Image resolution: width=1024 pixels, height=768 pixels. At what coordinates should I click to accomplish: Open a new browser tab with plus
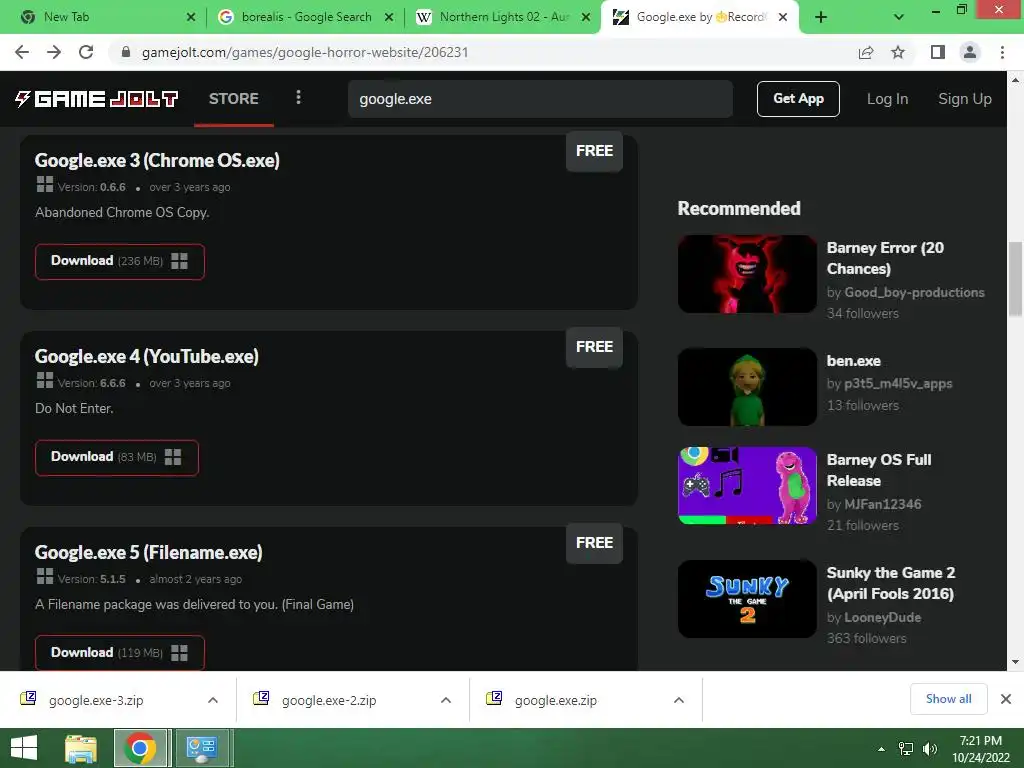point(821,17)
